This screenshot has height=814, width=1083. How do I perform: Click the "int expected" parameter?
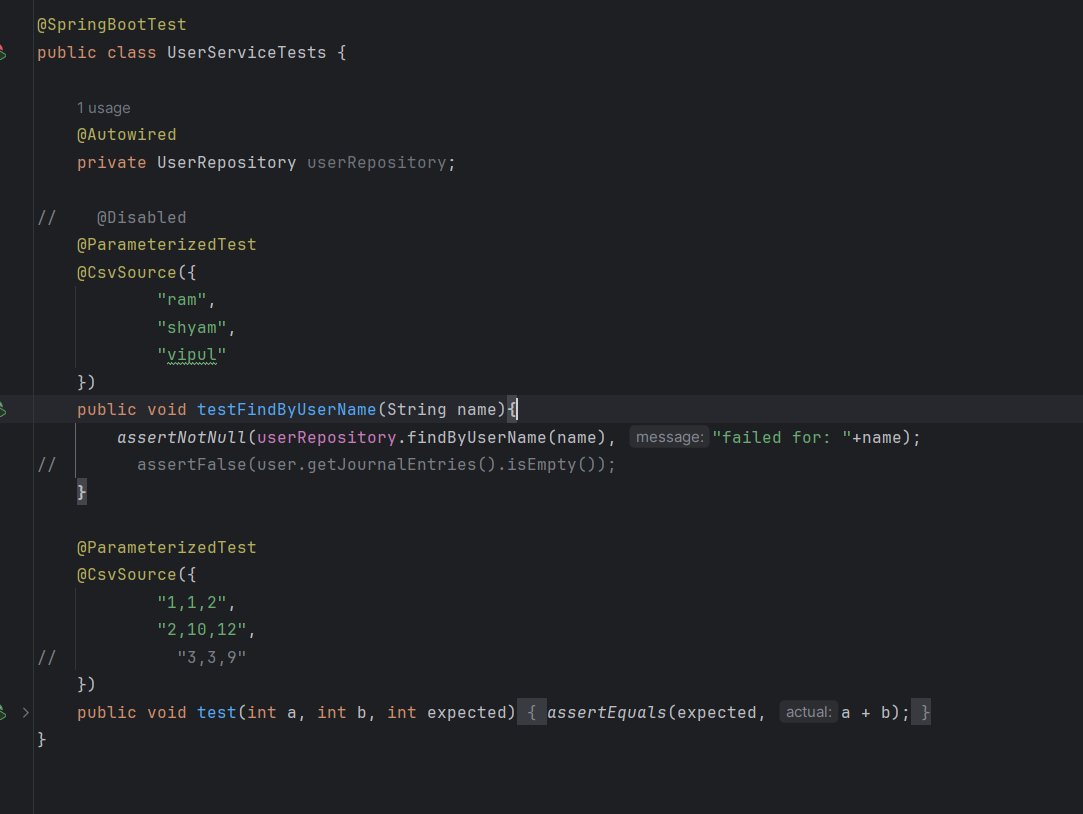coord(446,713)
